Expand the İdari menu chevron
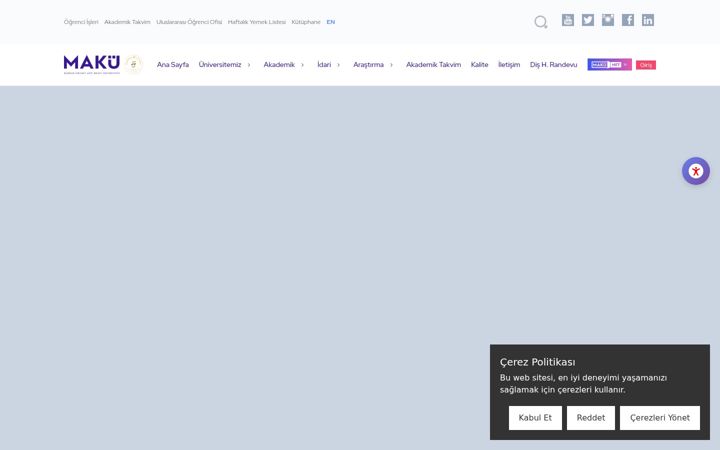The image size is (720, 450). (338, 65)
